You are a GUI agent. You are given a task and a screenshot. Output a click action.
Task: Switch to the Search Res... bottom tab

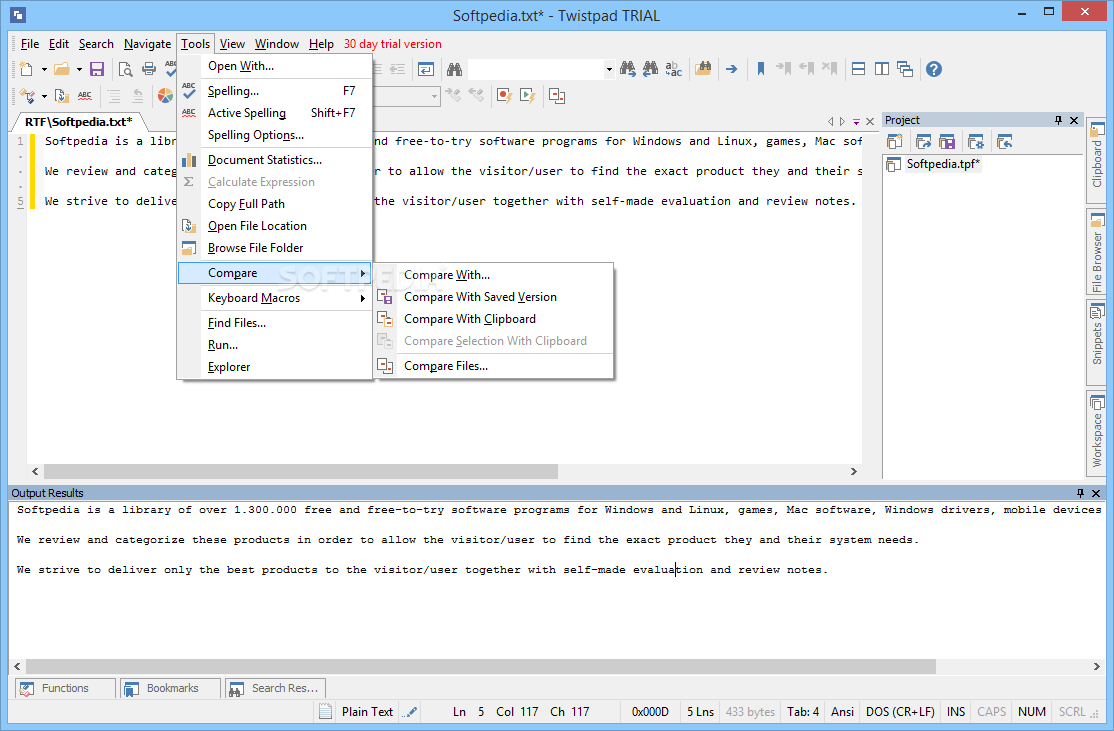pyautogui.click(x=275, y=688)
